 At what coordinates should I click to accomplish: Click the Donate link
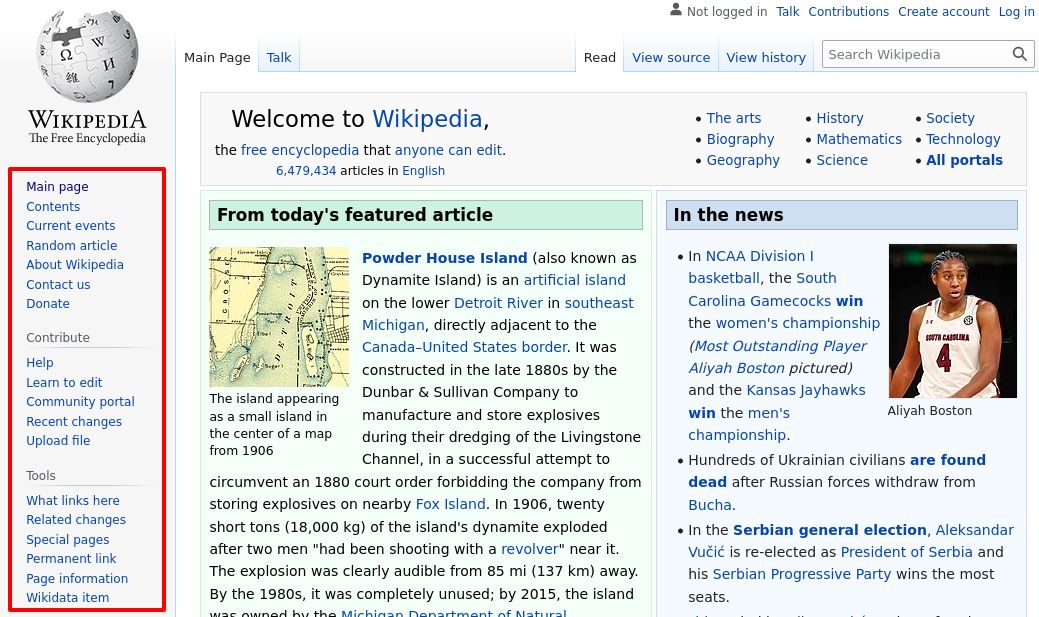[x=48, y=304]
